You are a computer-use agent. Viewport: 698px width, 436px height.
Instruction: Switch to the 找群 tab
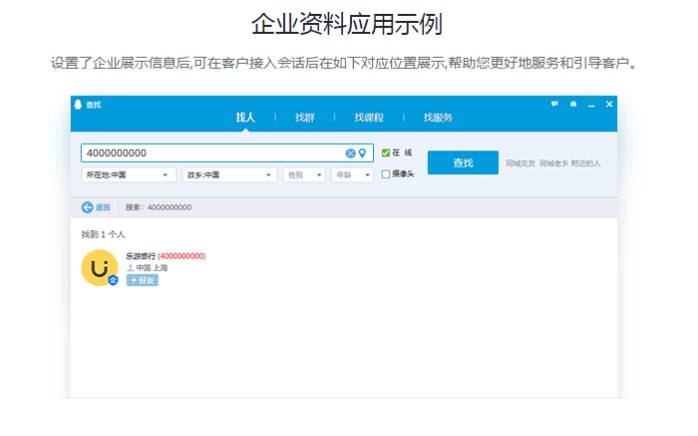click(x=304, y=117)
